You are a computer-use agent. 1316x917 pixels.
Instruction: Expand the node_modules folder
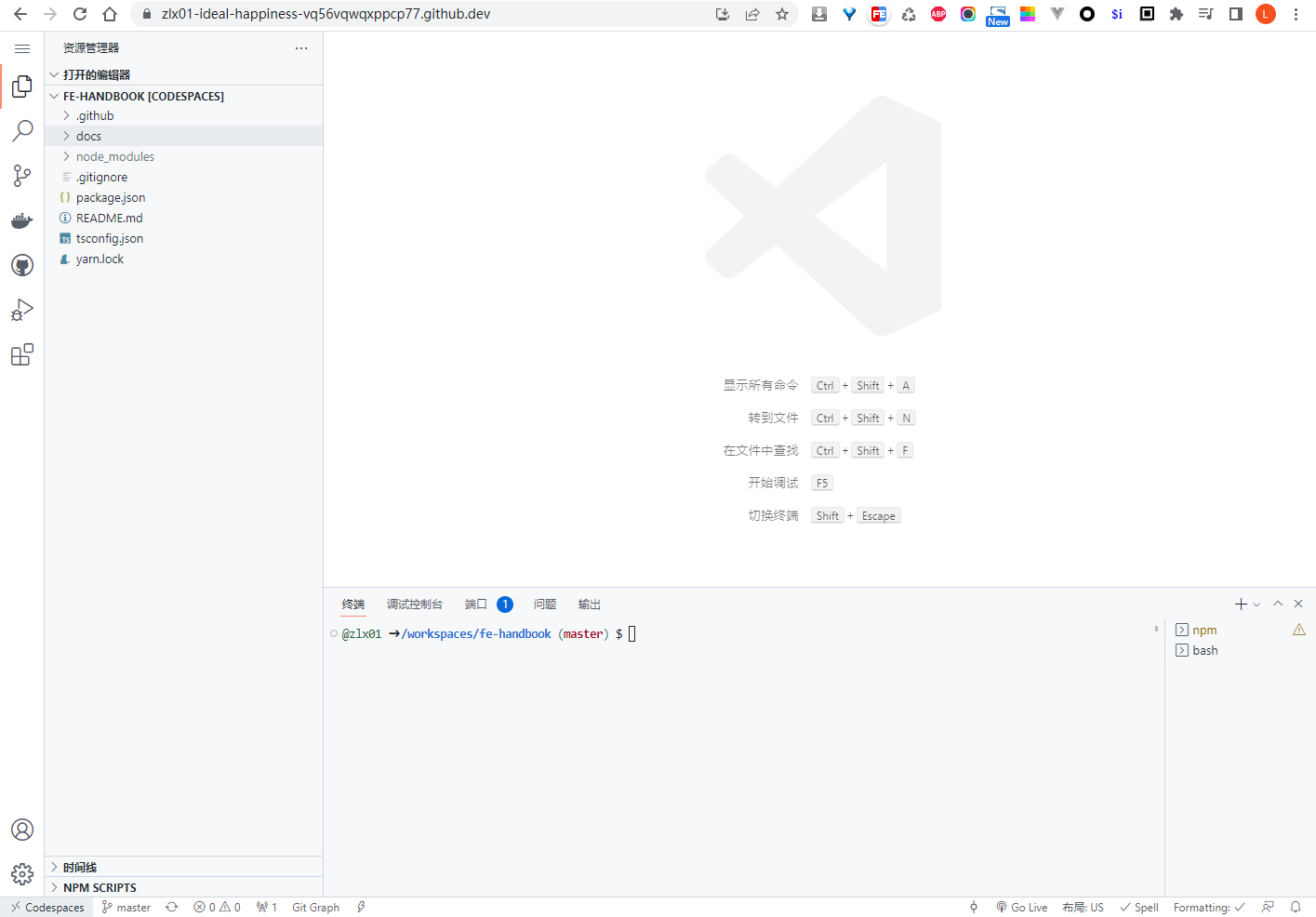184,157
